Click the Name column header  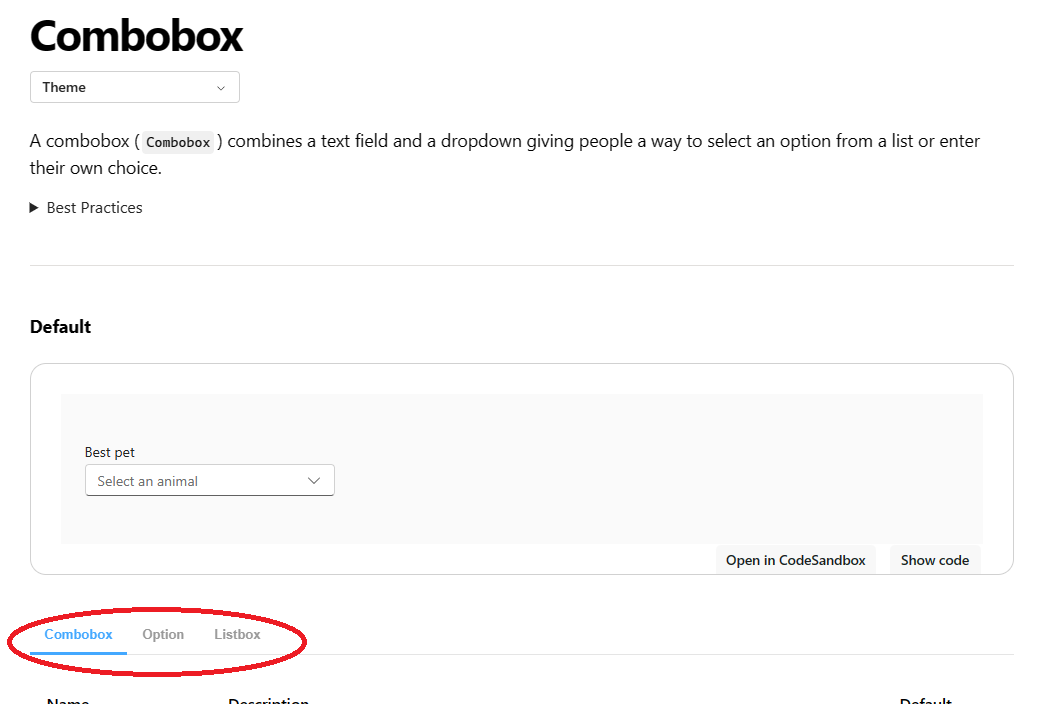point(67,700)
